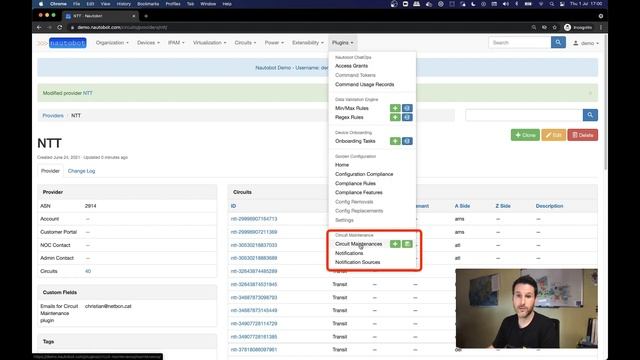Reload the page with the browser refresh icon
640x360 pixels.
(x=60, y=27)
